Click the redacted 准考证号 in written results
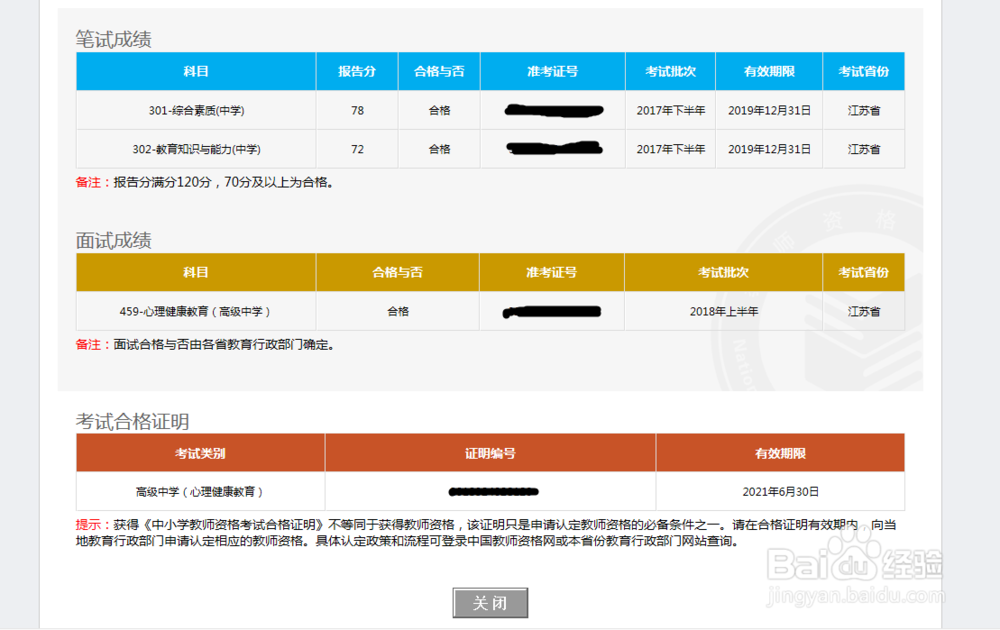This screenshot has width=1000, height=630. coord(553,110)
